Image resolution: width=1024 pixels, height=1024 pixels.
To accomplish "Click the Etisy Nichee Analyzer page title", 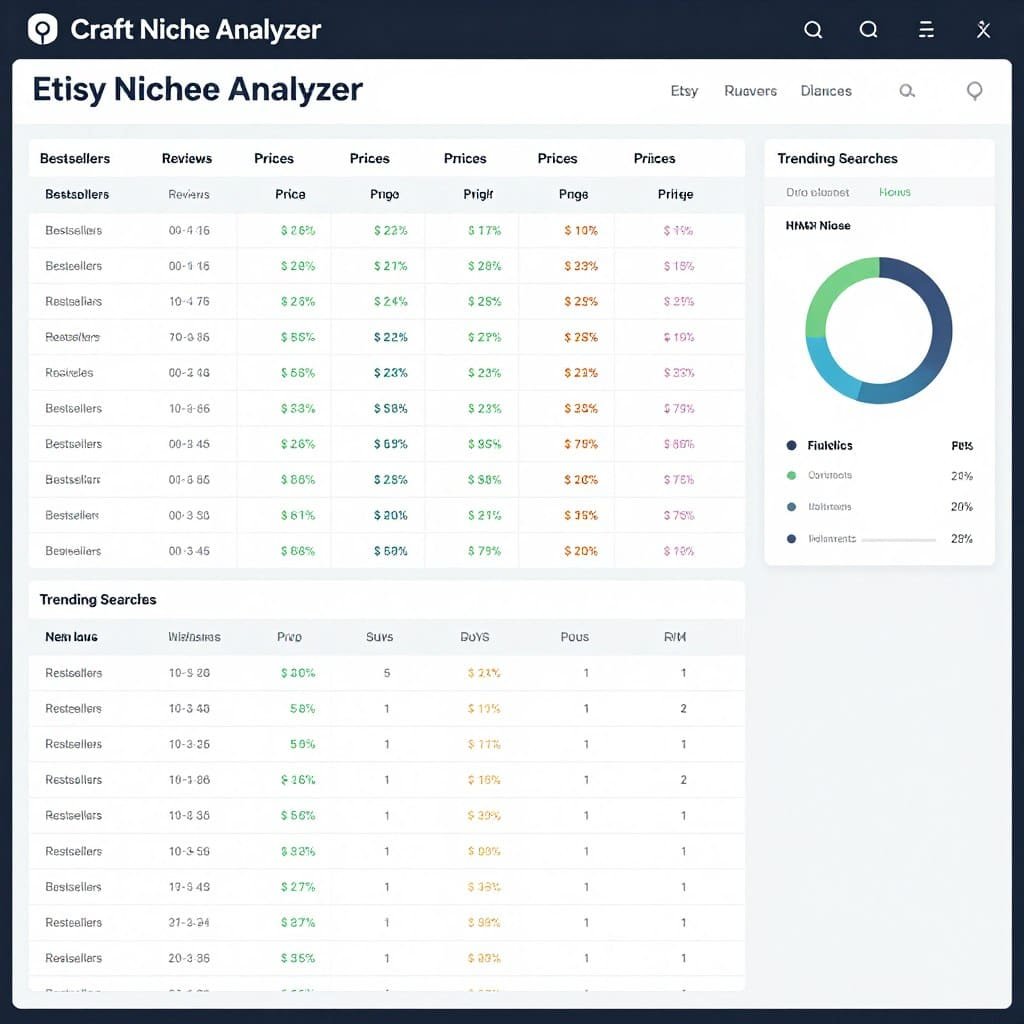I will pos(197,89).
